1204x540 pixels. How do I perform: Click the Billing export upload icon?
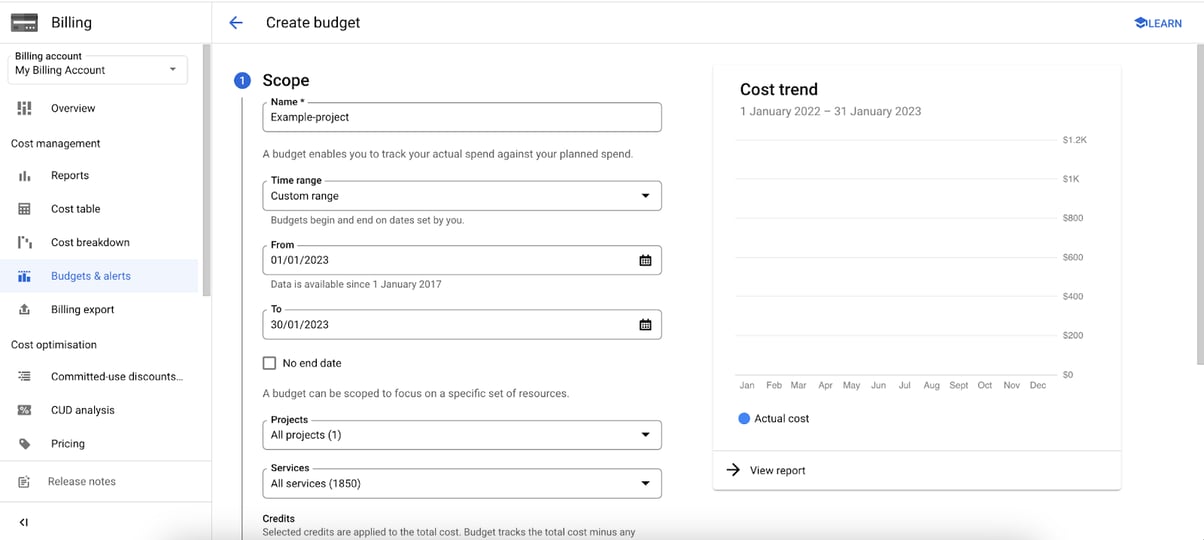coord(25,310)
